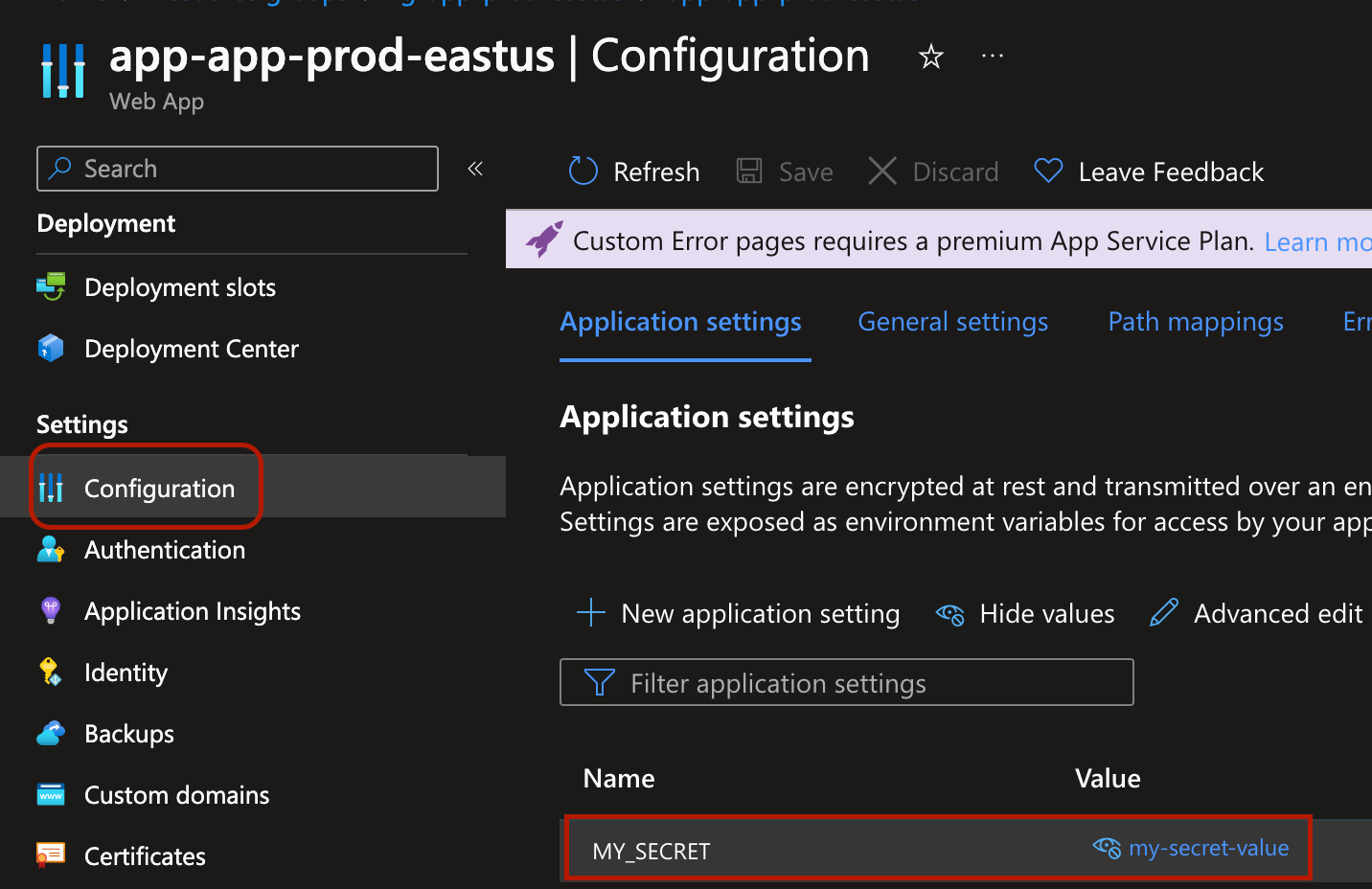Toggle eye icon beside my-secret-value
Screen dimensions: 1372x889
(x=1107, y=848)
